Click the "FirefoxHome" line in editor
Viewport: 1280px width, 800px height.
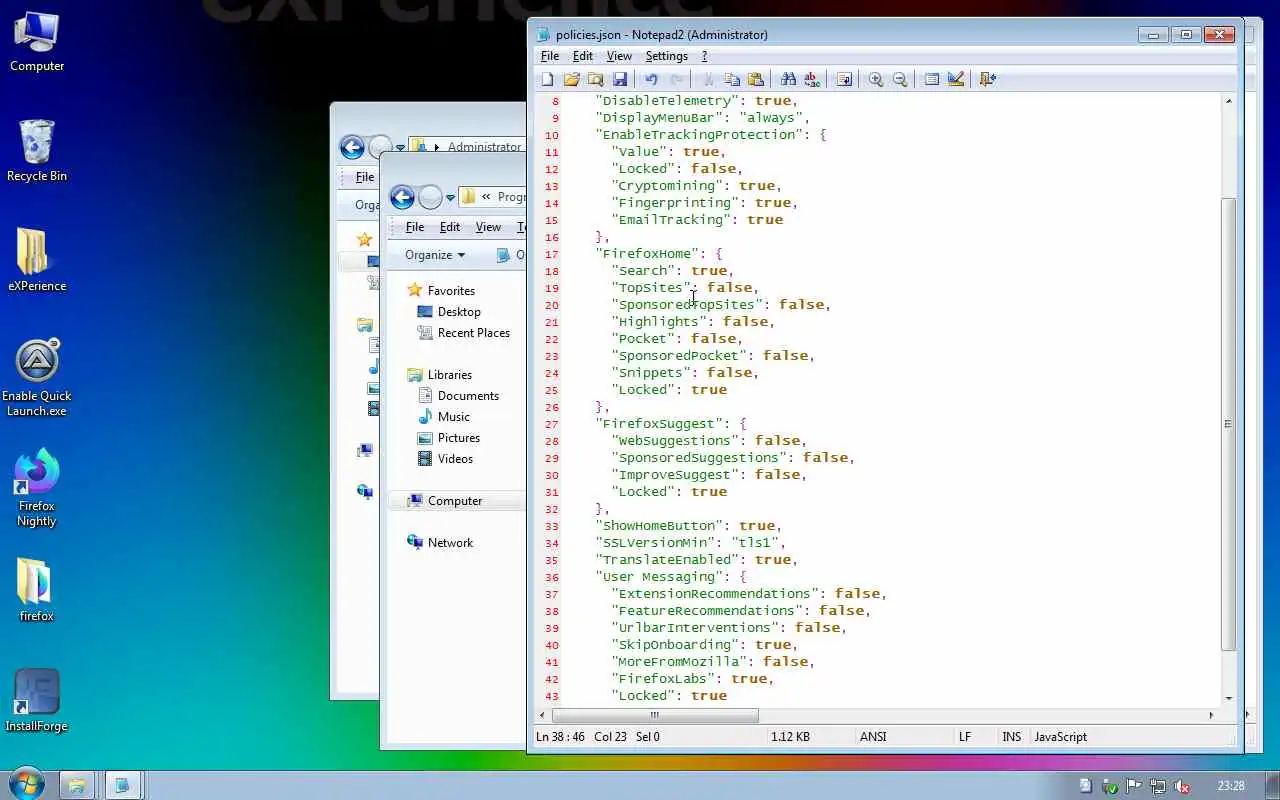coord(660,254)
